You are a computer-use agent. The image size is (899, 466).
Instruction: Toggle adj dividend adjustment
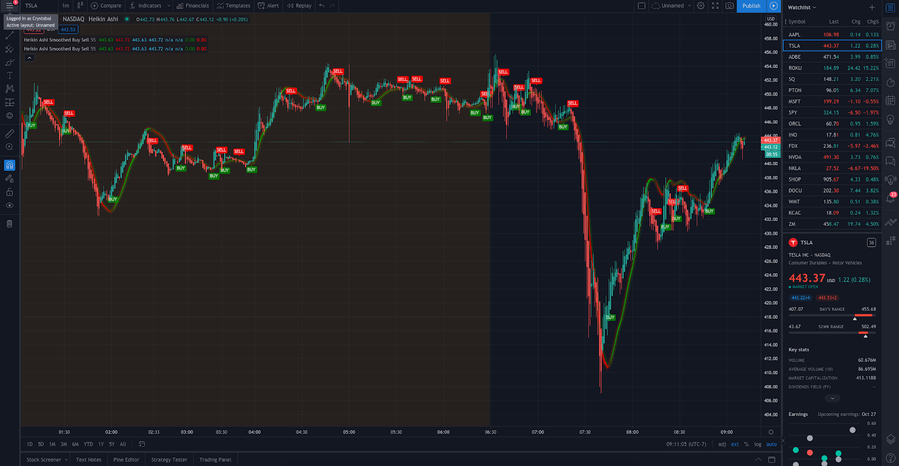click(722, 444)
